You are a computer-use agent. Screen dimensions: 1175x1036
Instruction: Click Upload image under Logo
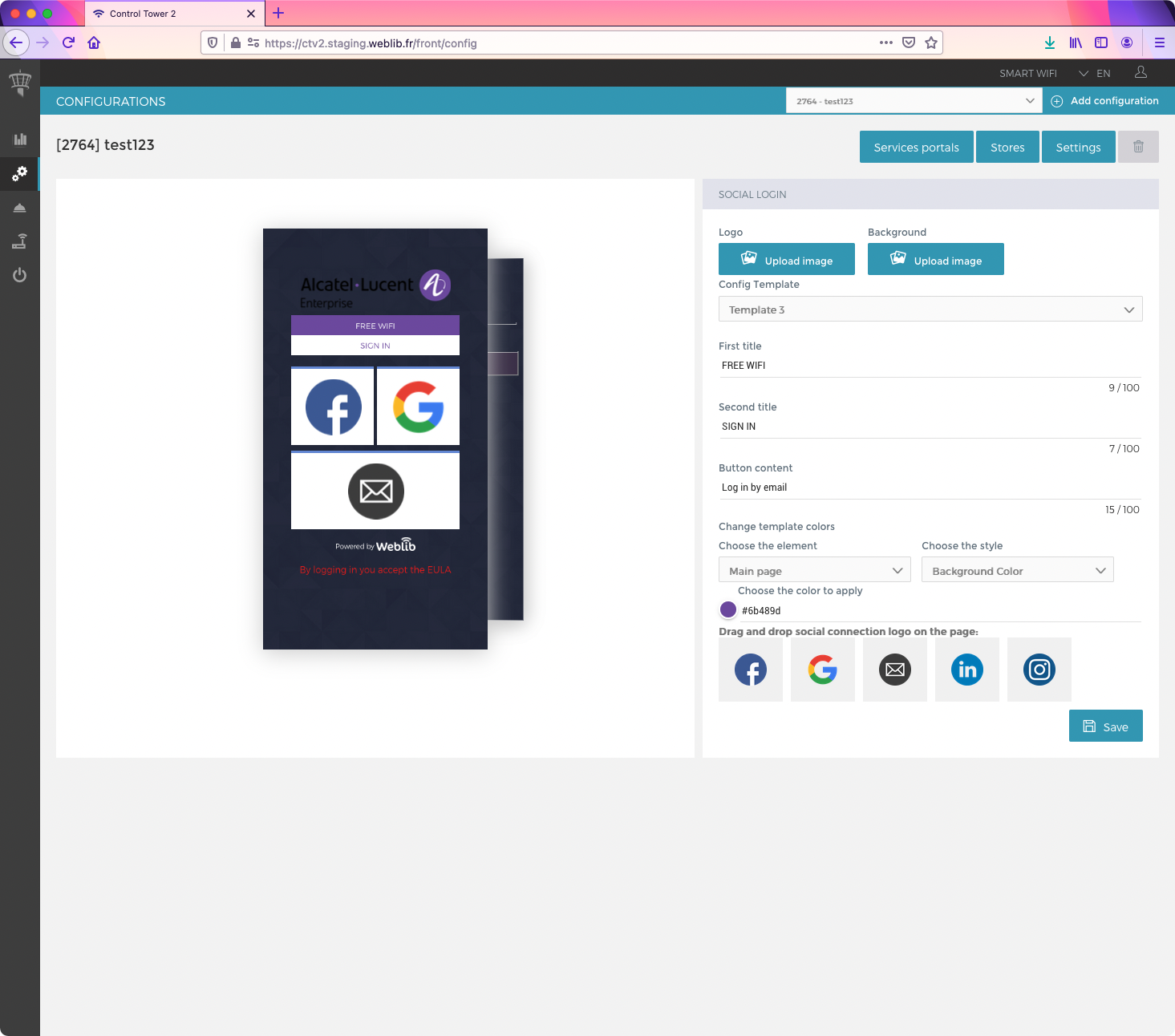click(787, 260)
